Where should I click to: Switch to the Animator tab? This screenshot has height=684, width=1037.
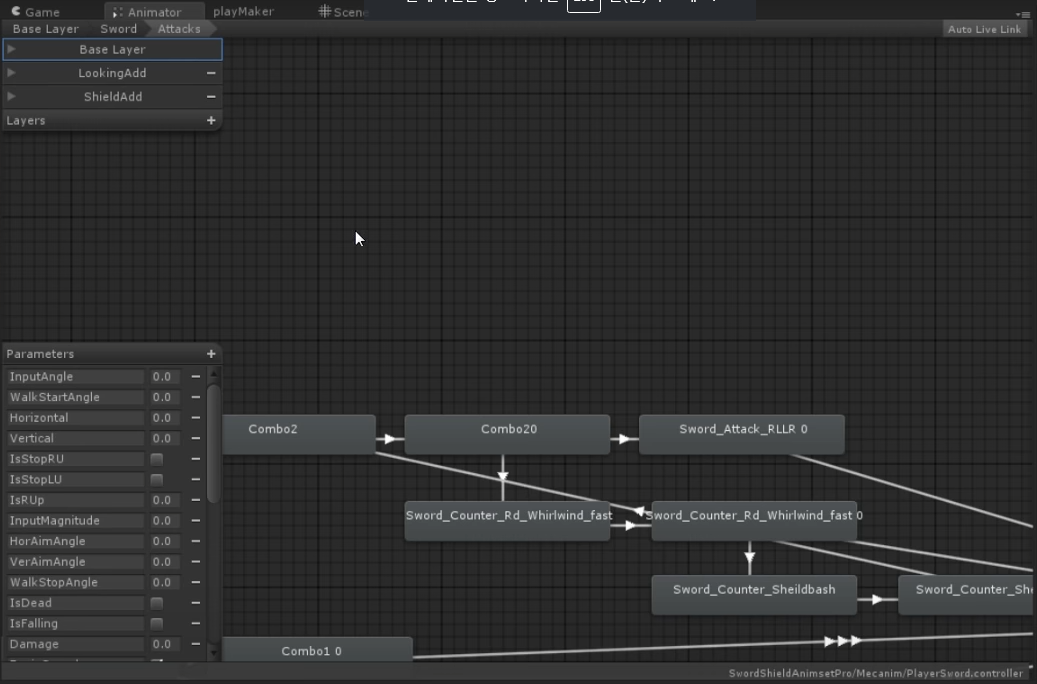tap(154, 12)
